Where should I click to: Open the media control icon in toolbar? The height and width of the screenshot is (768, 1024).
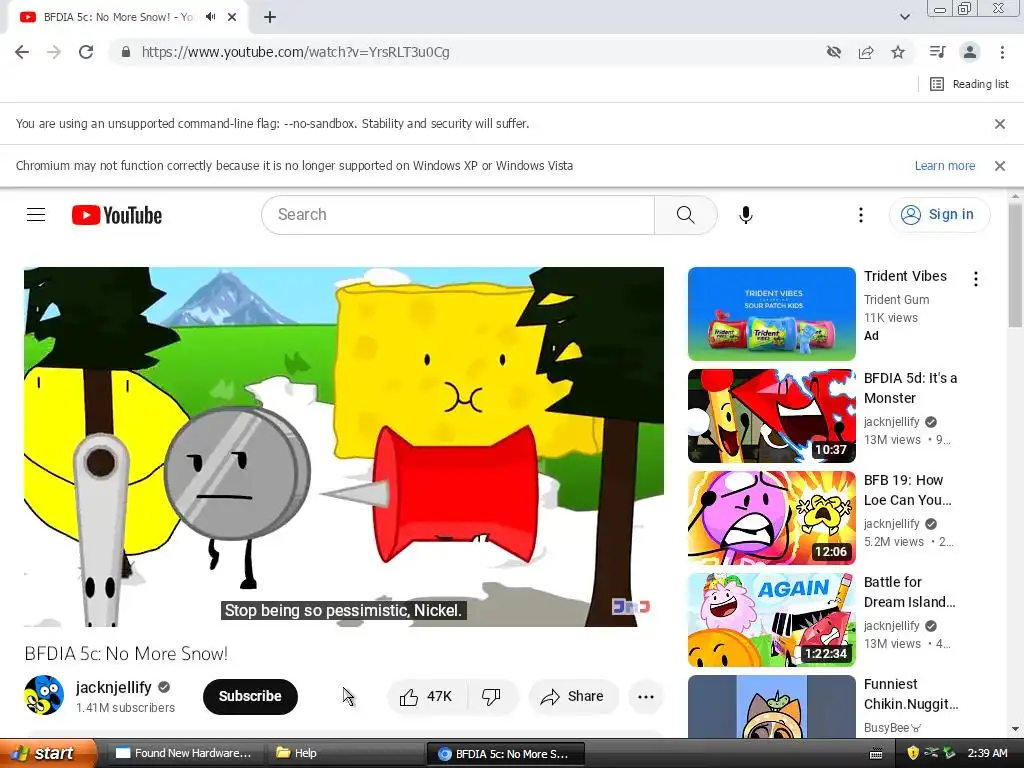[937, 52]
